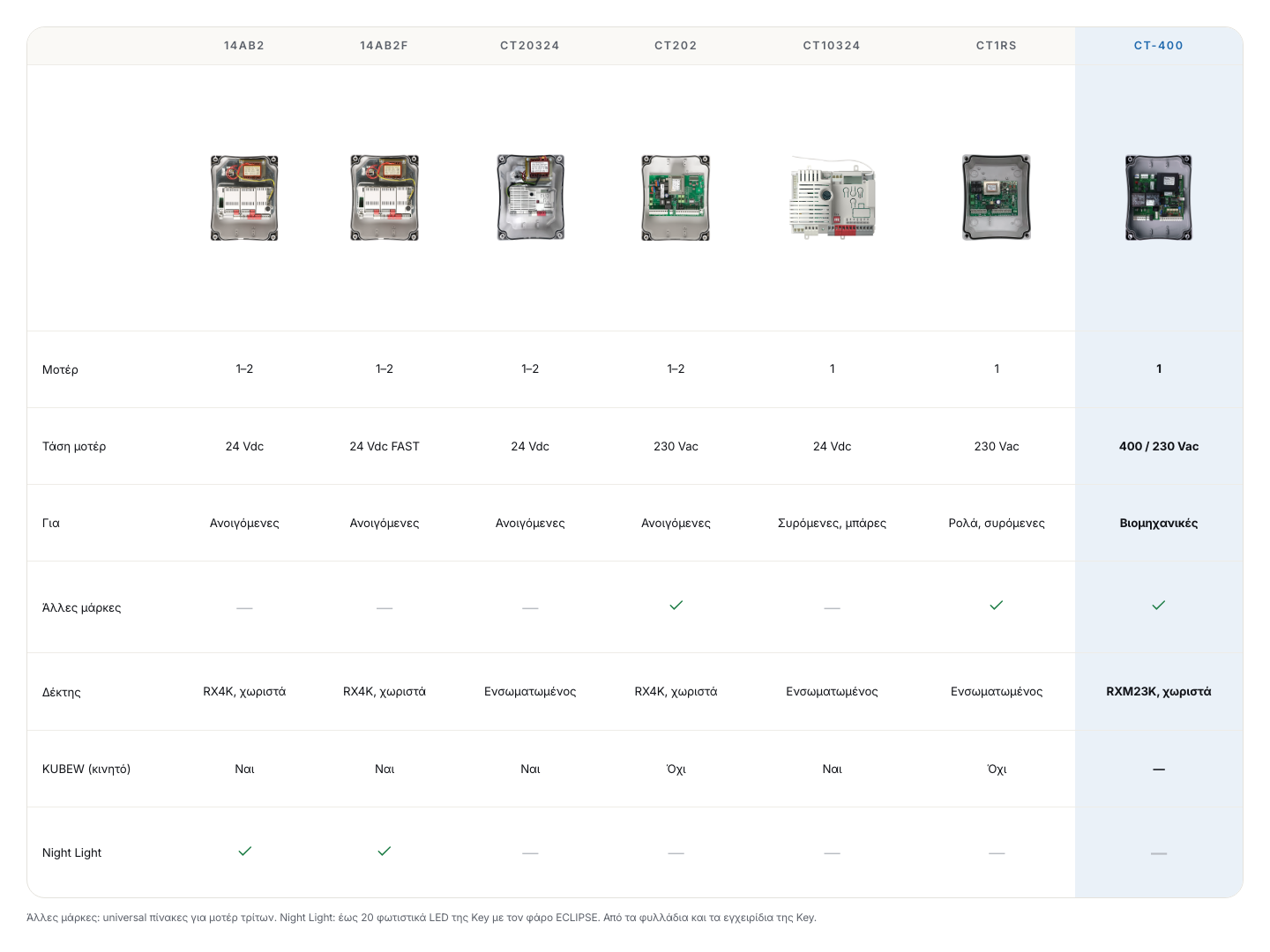Screen dimensions: 1270x952
Task: Click the CT10324 column header
Action: 832,46
